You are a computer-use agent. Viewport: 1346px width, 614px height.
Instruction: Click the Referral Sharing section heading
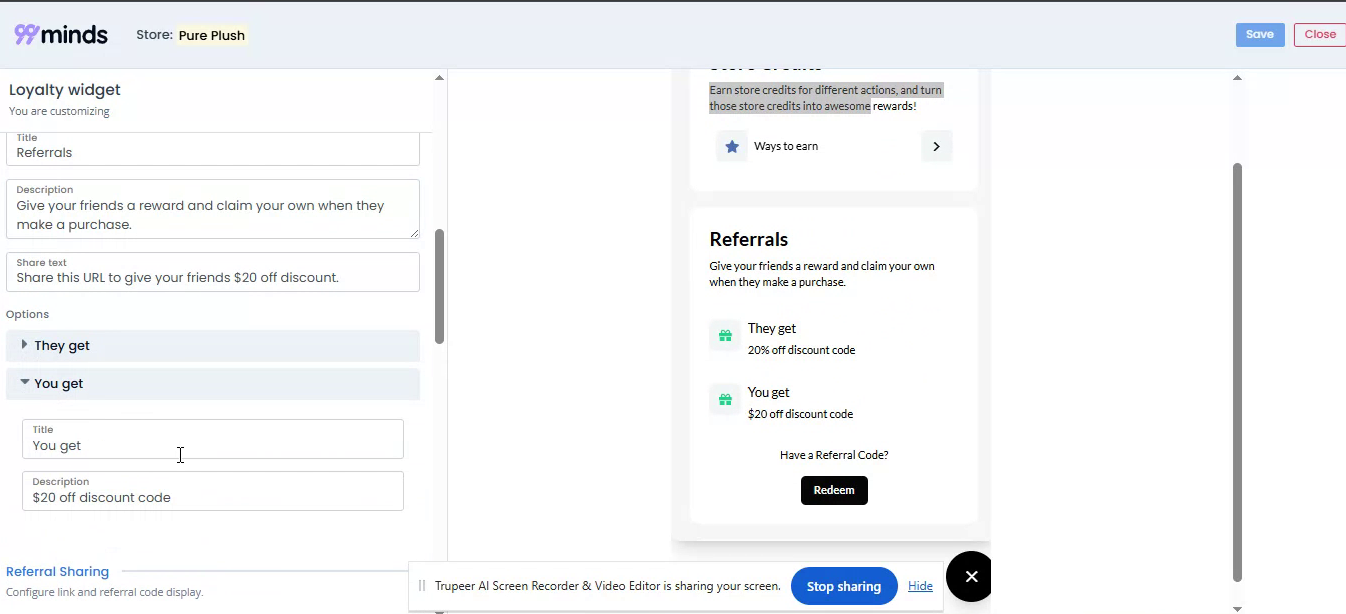[57, 572]
